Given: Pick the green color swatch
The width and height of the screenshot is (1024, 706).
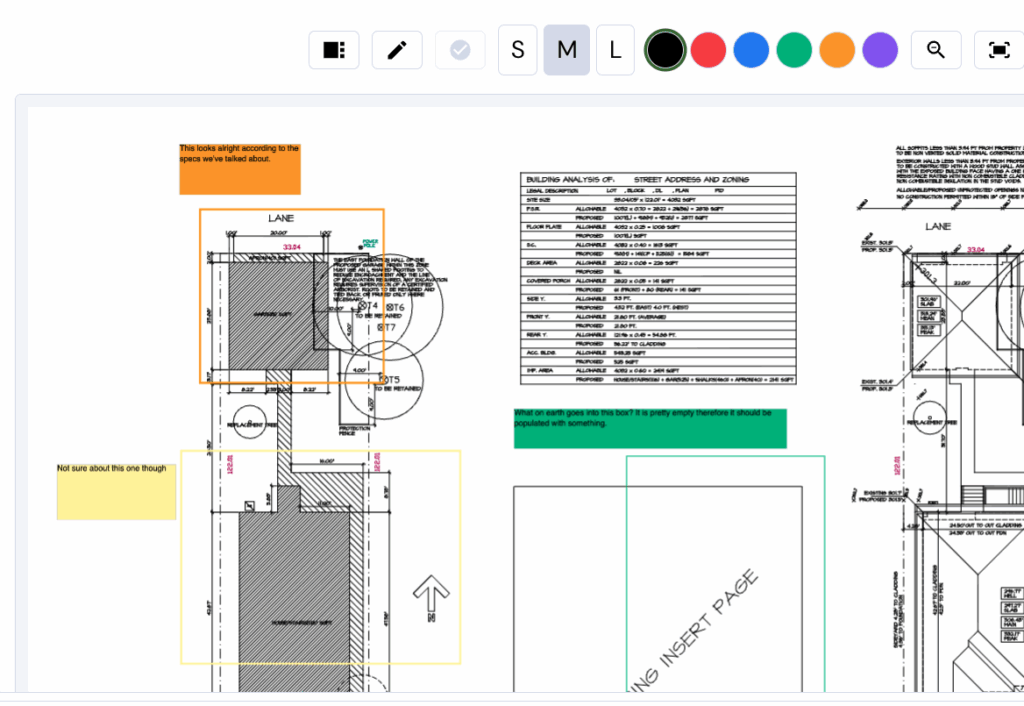Looking at the screenshot, I should pos(794,50).
